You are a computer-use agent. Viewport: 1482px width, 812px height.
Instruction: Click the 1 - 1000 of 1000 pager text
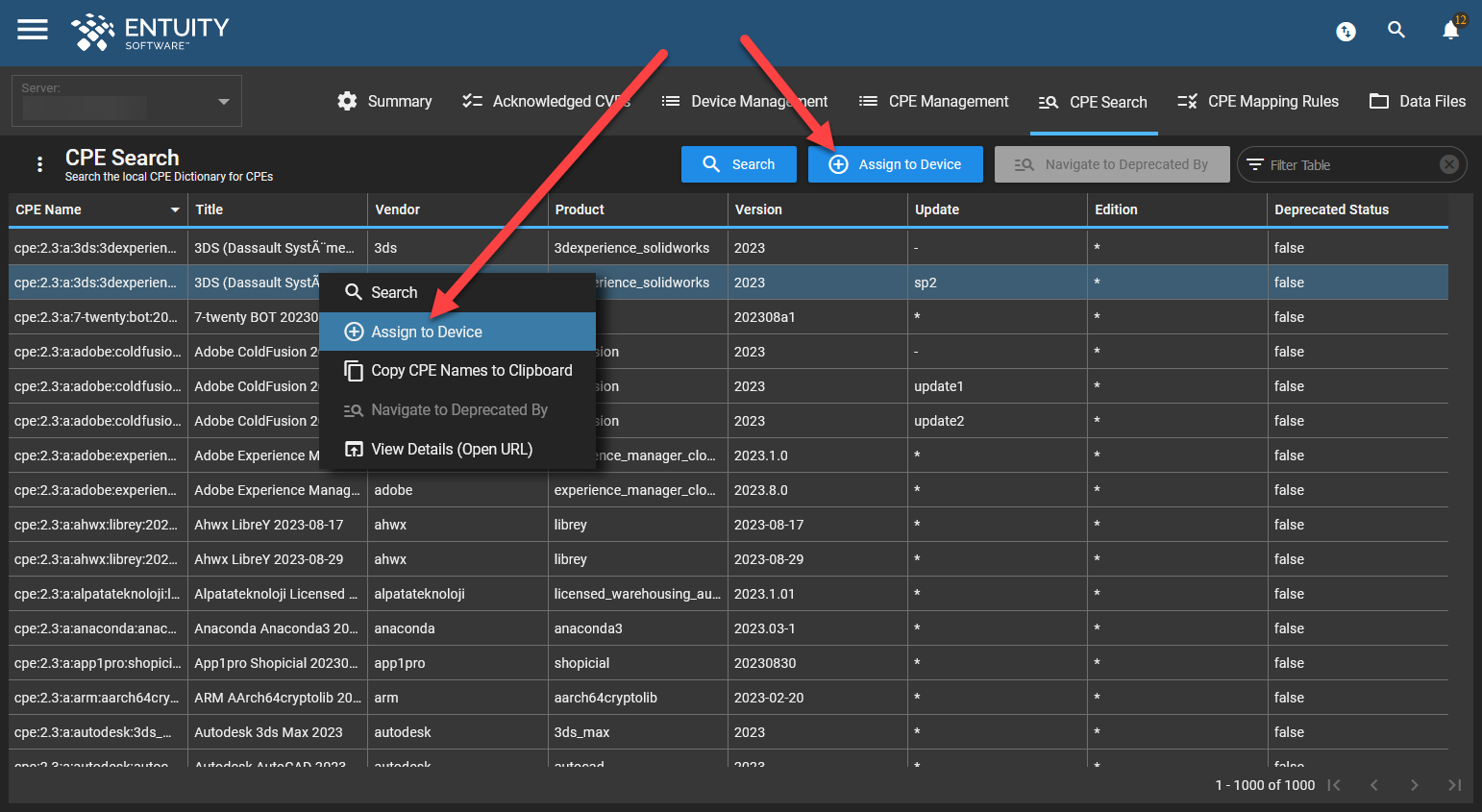tap(1265, 785)
